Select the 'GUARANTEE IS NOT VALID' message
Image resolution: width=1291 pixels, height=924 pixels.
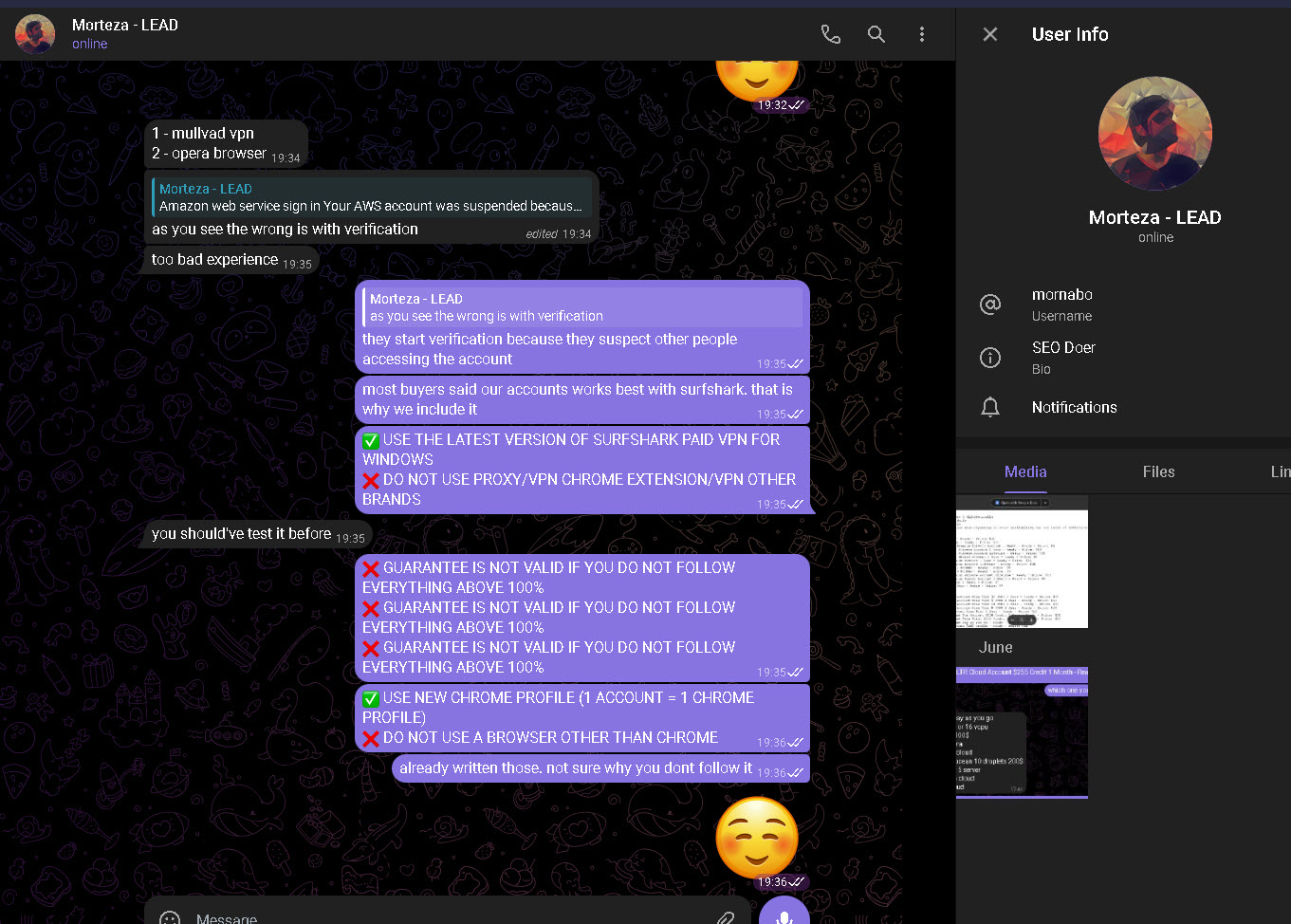[582, 618]
